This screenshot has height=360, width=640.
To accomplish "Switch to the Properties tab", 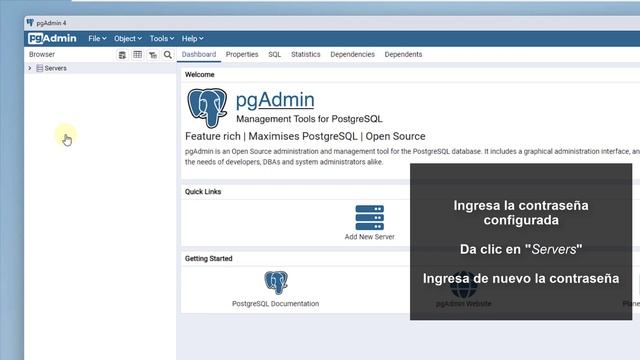I will pyautogui.click(x=242, y=54).
